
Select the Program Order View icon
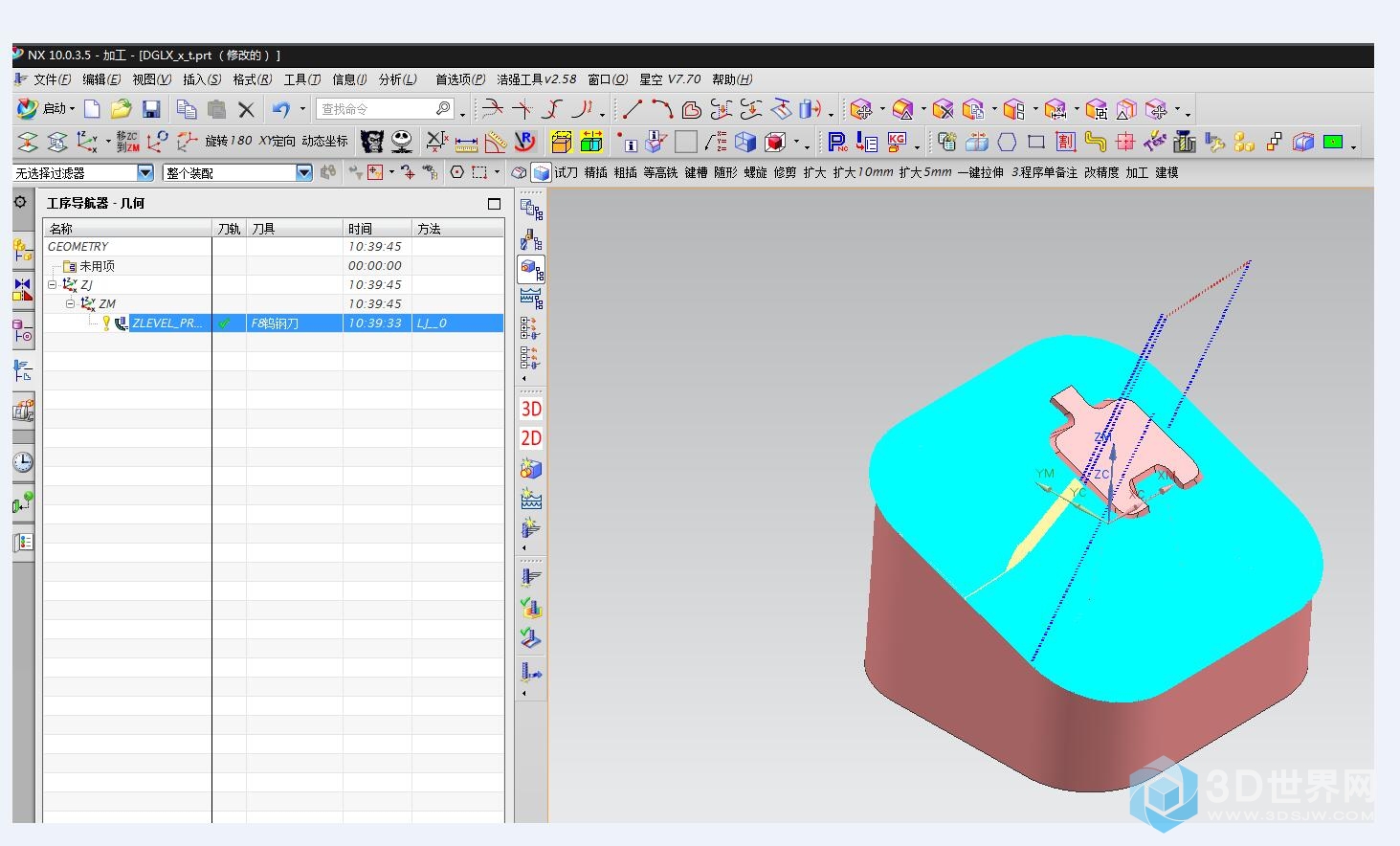pos(531,209)
